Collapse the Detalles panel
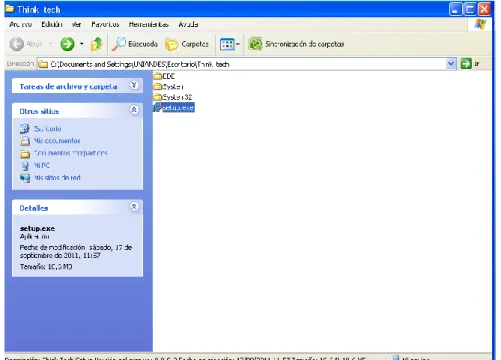Image resolution: width=501 pixels, height=360 pixels. (x=134, y=207)
